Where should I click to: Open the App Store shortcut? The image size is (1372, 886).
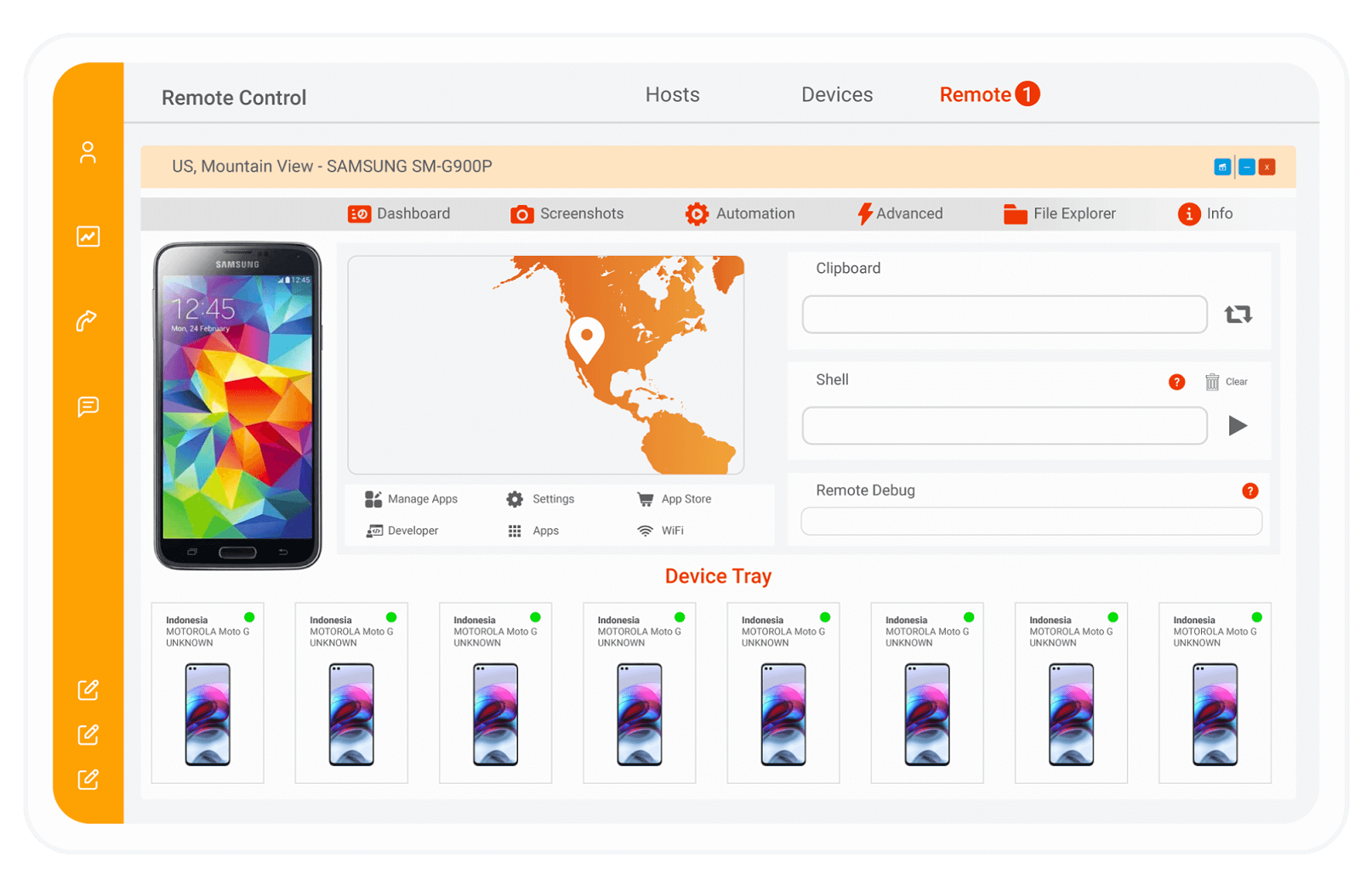click(x=675, y=499)
